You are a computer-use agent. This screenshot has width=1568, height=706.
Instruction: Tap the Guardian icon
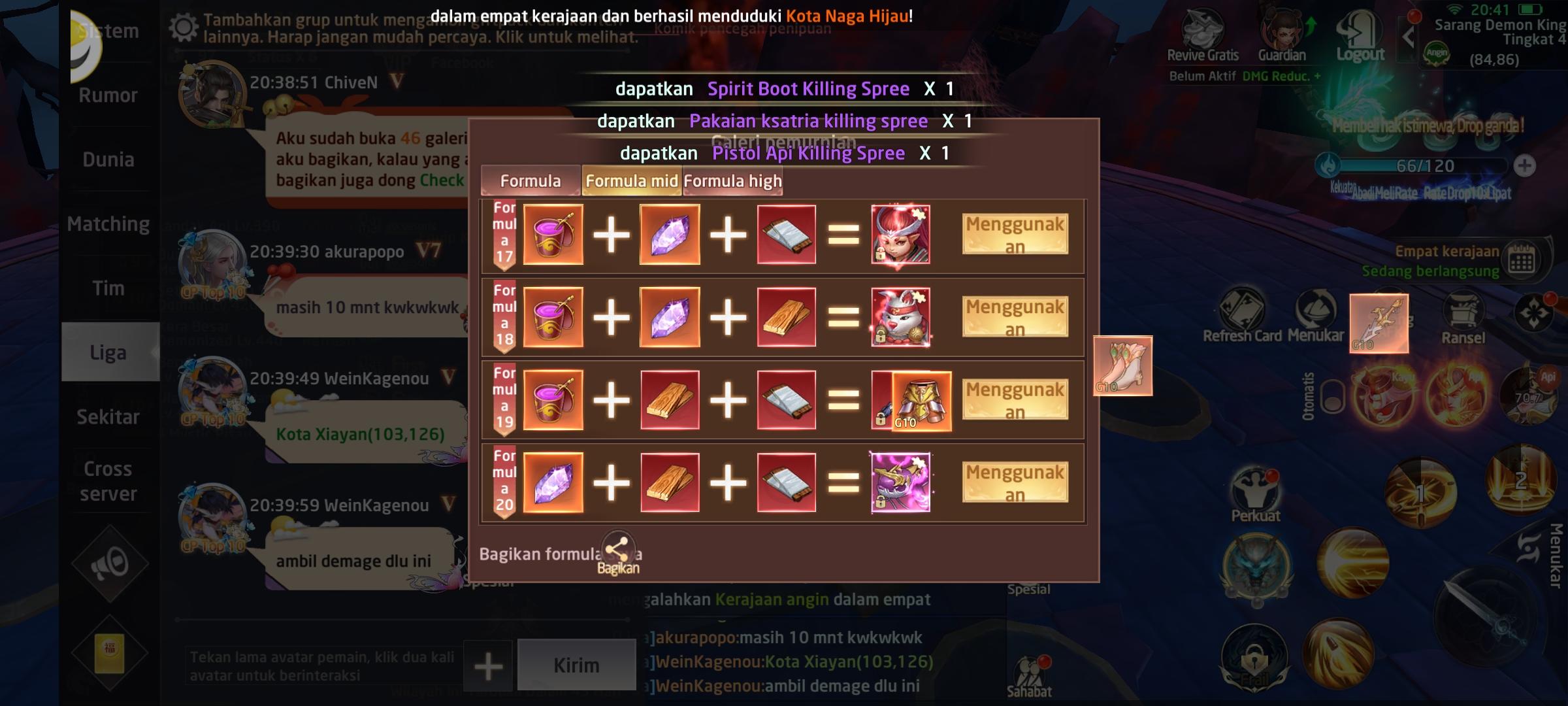tap(1282, 36)
